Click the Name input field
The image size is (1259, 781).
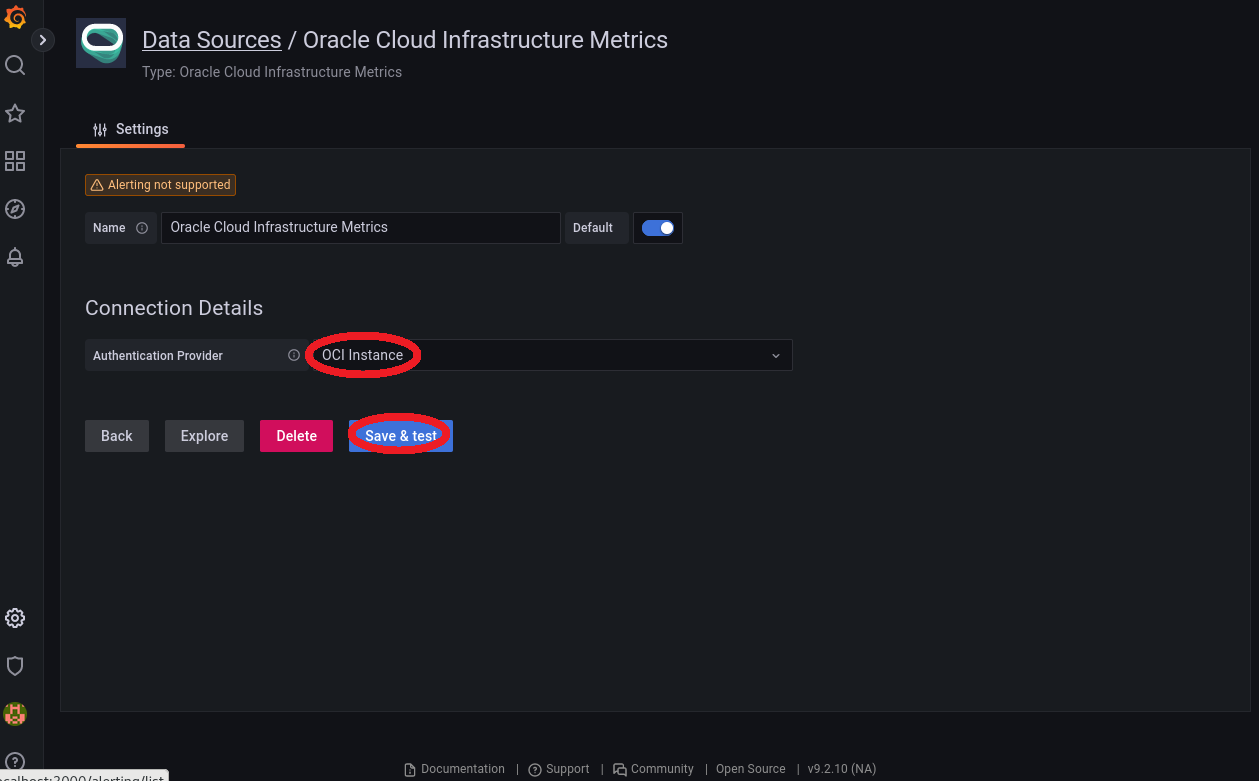[360, 228]
